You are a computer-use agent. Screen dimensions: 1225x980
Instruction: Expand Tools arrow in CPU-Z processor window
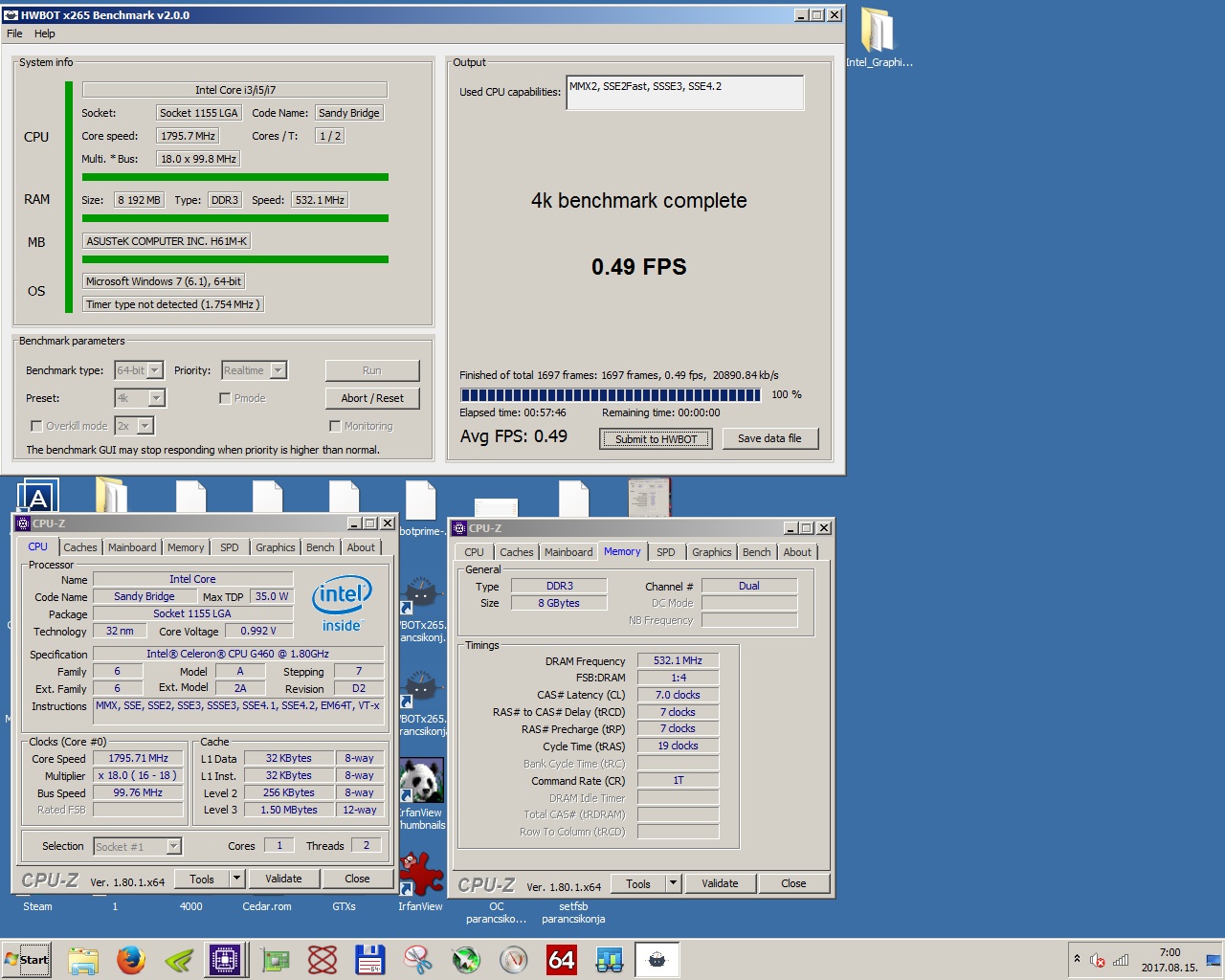tap(237, 879)
